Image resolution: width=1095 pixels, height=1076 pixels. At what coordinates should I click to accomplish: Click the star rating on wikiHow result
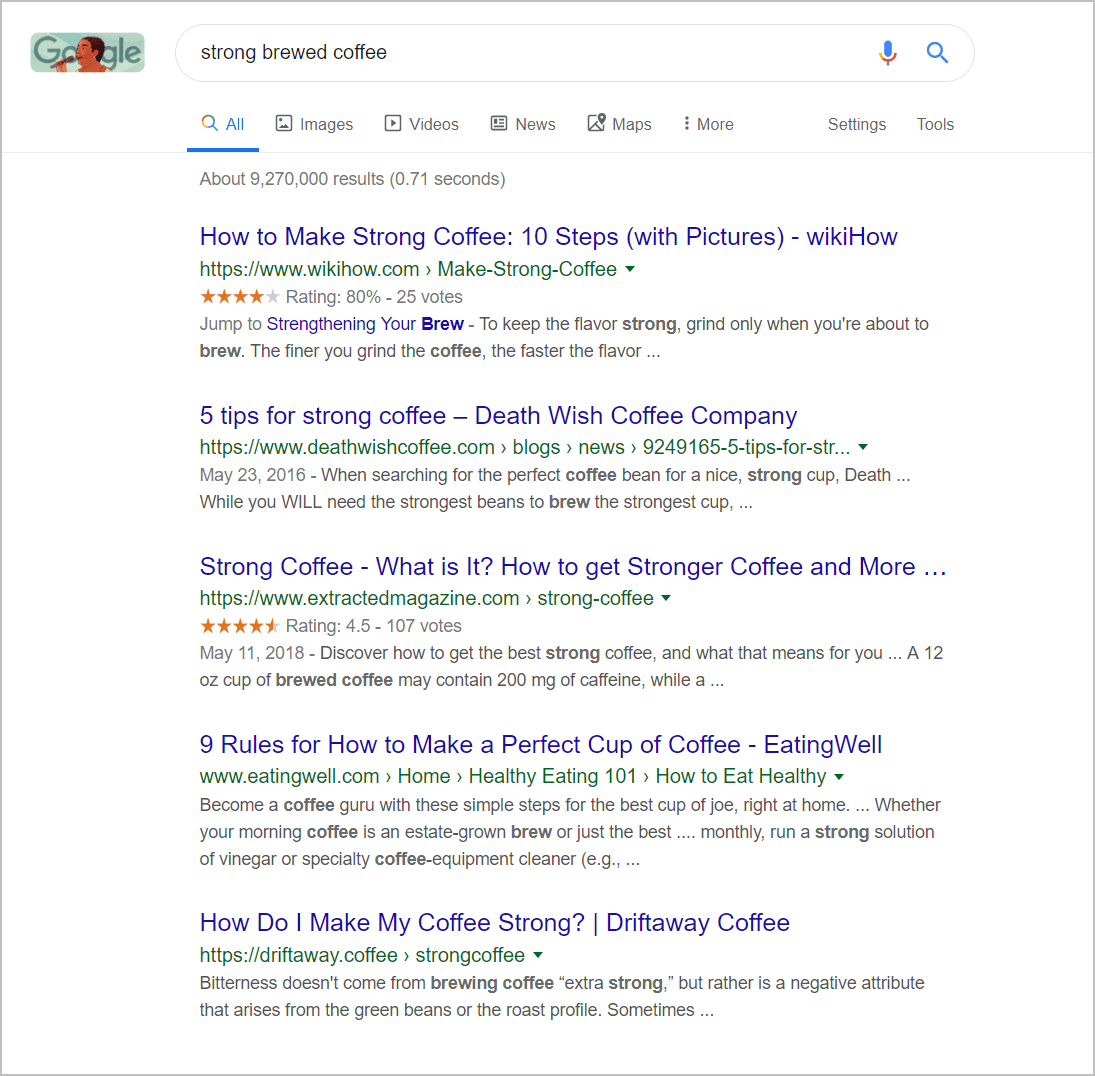click(240, 297)
